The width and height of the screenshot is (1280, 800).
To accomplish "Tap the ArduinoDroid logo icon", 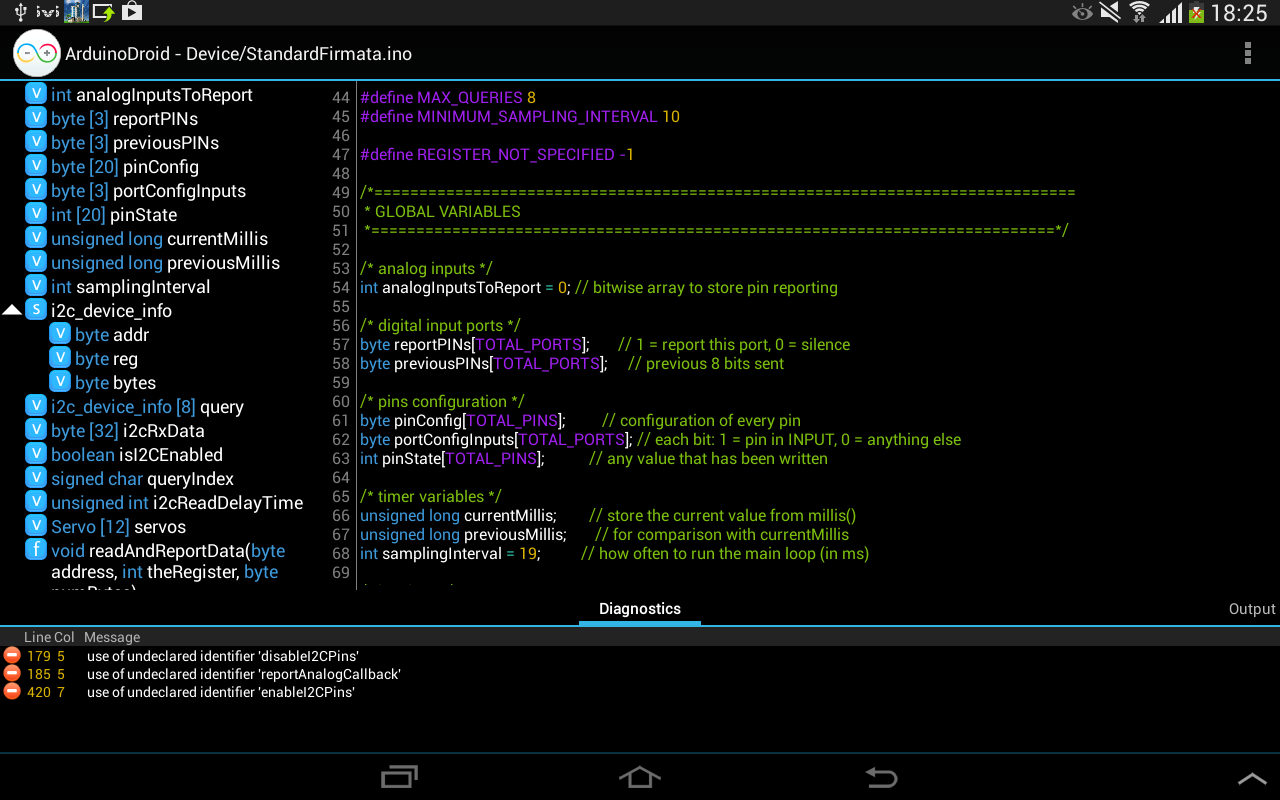I will point(36,53).
